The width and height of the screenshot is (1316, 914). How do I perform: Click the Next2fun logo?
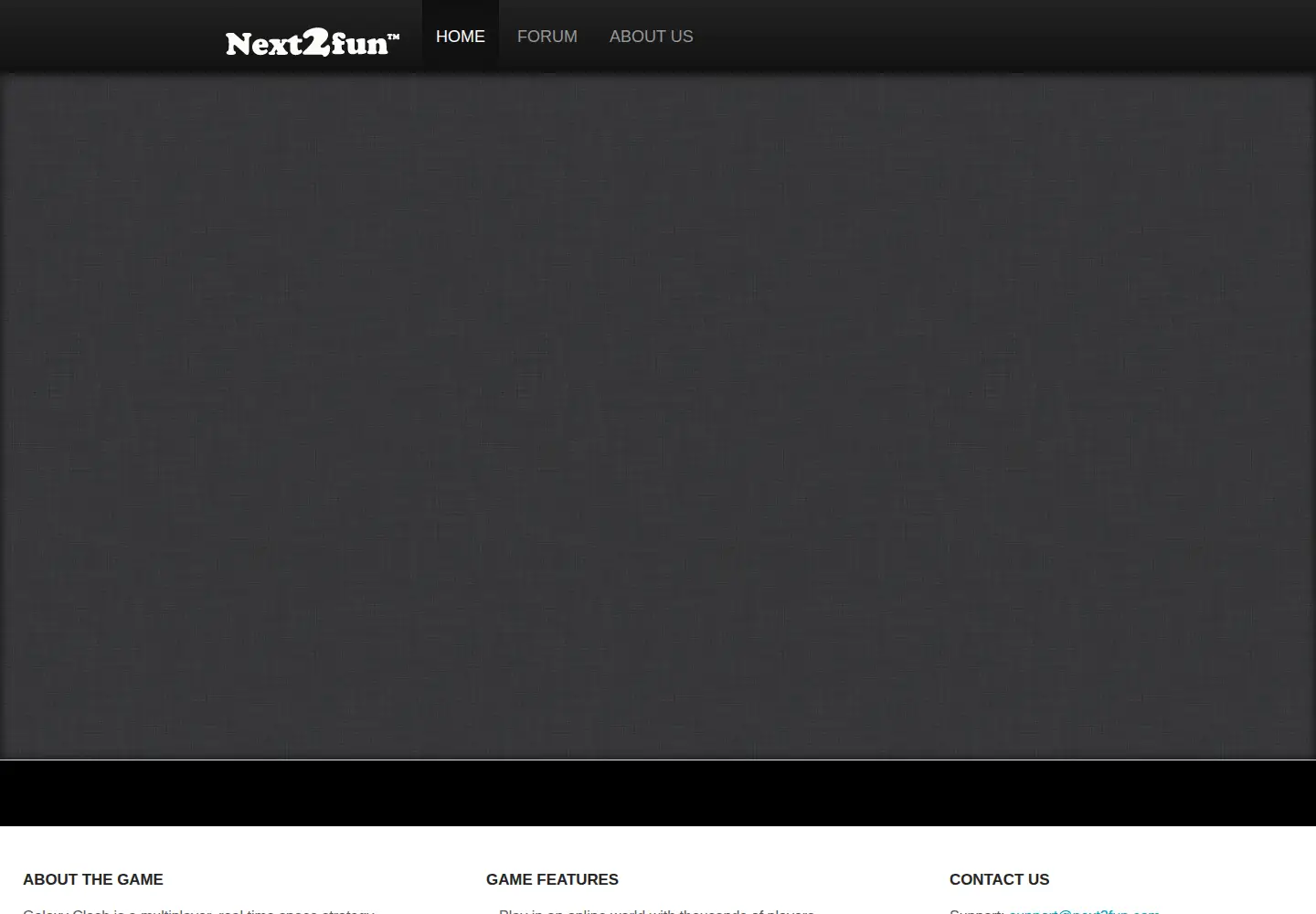[x=313, y=43]
